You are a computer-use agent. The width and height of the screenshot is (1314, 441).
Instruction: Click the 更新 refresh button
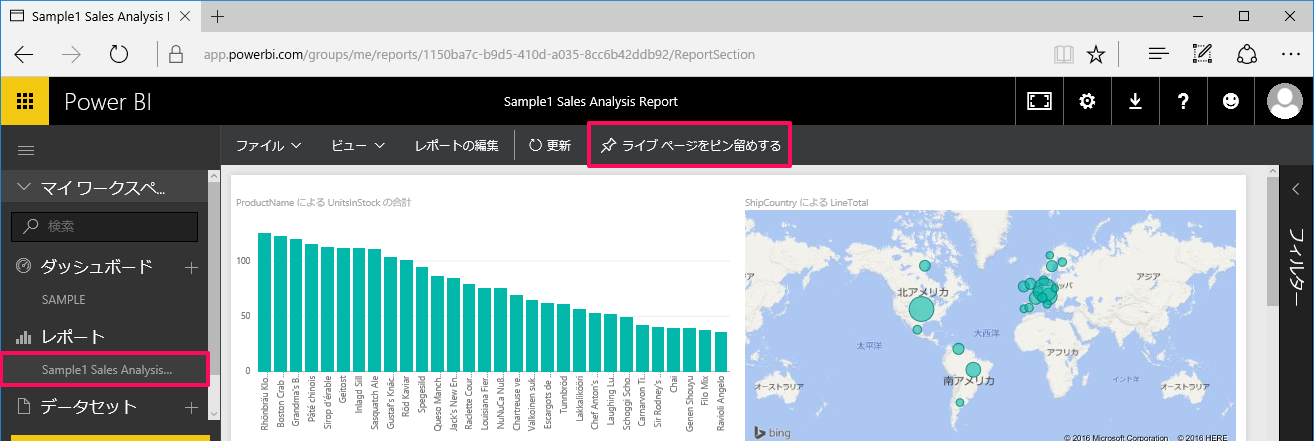click(550, 146)
